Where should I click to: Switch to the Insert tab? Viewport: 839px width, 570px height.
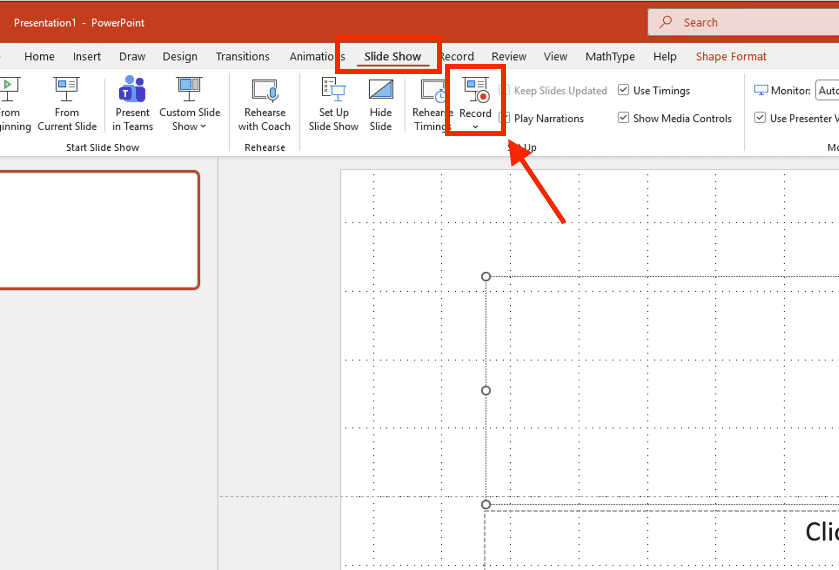[87, 56]
